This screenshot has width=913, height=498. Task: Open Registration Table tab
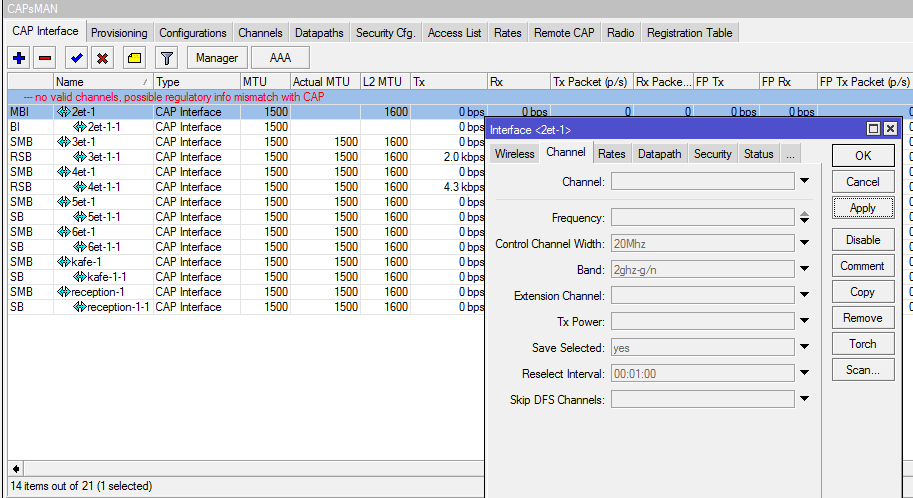click(690, 33)
